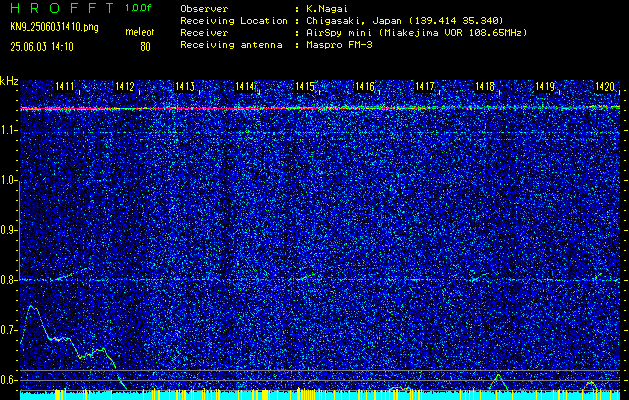Click the 1417 time marker
Viewport: 629px width, 400px height.
425,86
